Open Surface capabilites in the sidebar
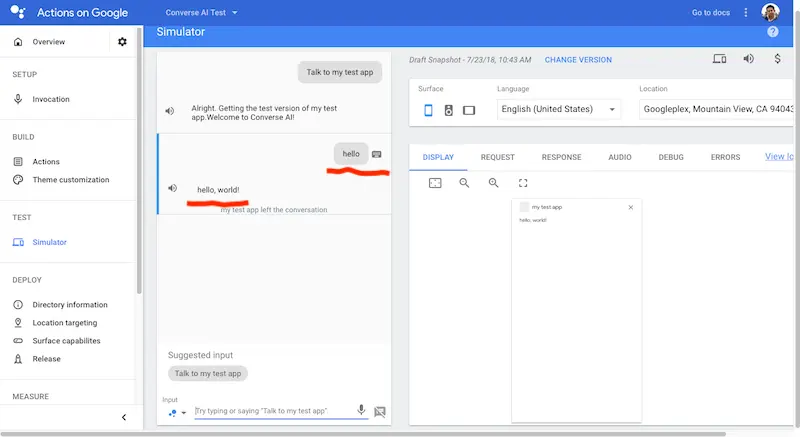This screenshot has width=800, height=437. [x=68, y=341]
